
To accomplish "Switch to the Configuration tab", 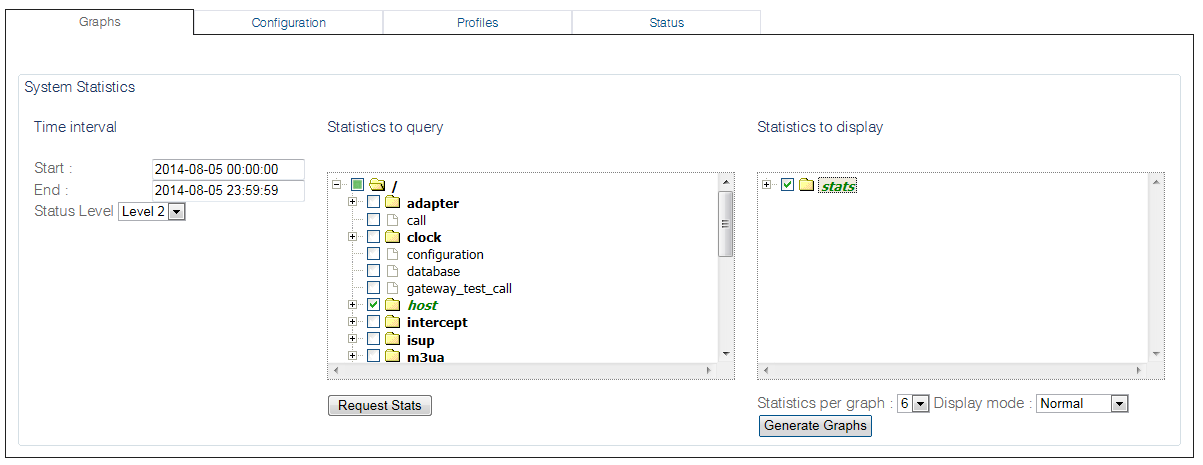I will 288,23.
